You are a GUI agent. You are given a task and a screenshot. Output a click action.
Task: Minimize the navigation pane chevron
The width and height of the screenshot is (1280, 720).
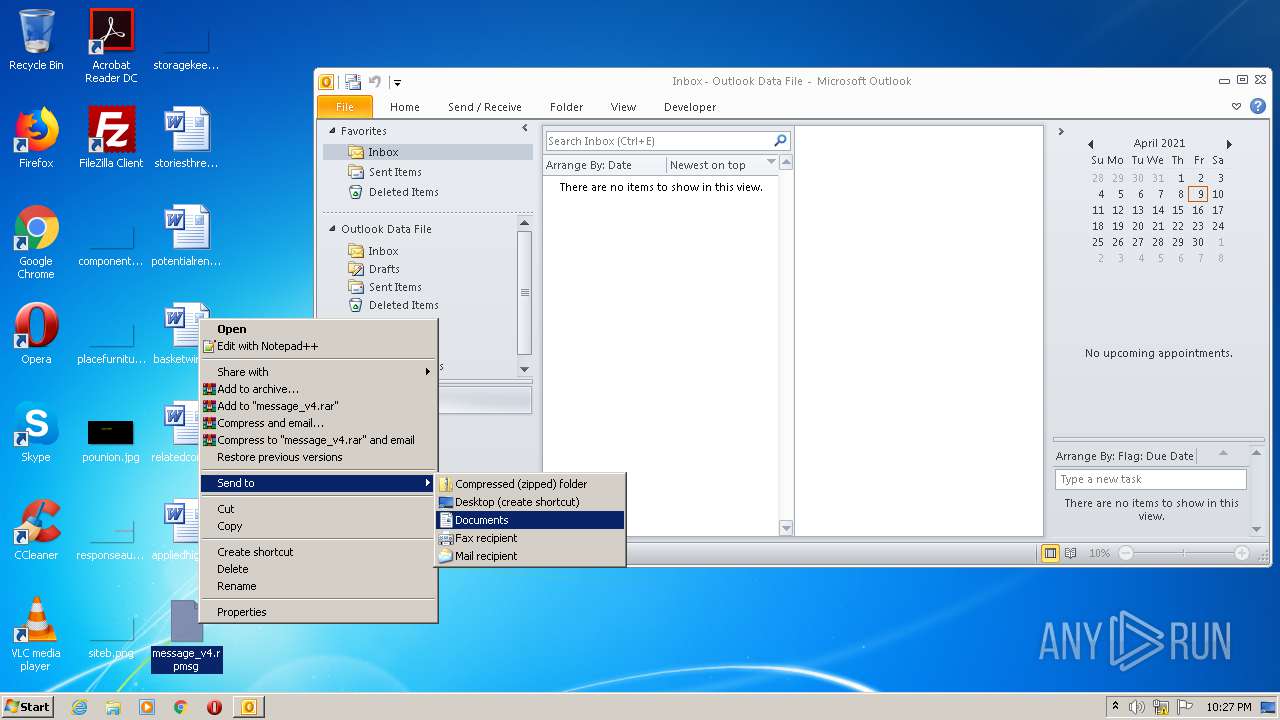click(525, 129)
